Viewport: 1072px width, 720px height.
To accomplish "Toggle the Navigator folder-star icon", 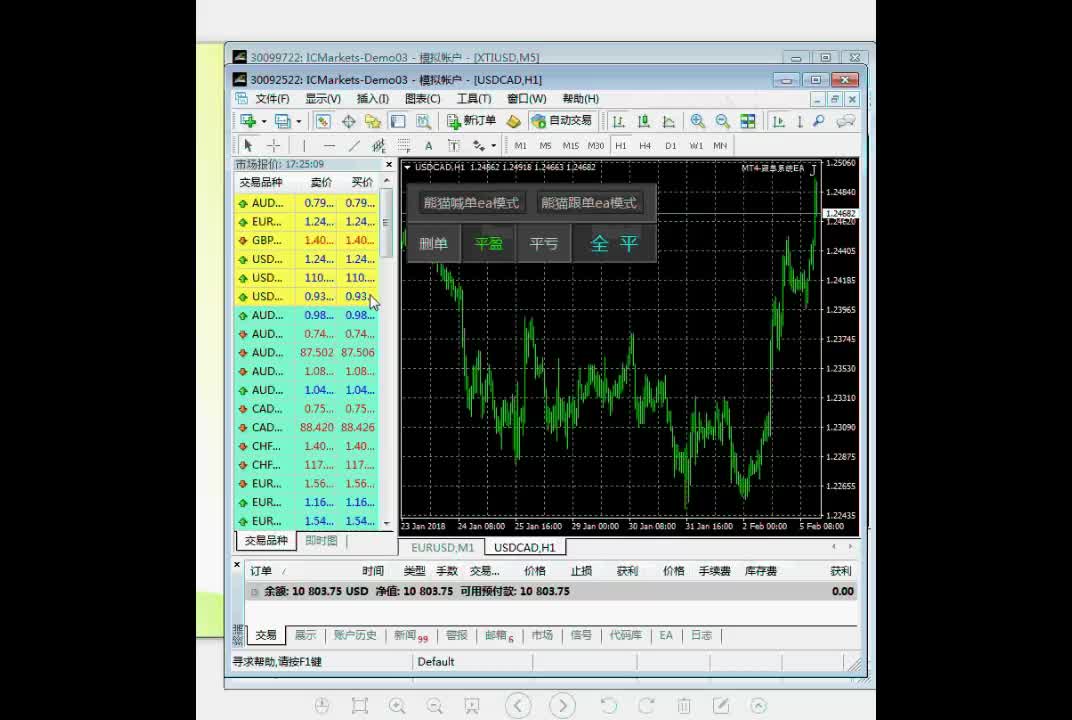I will tap(373, 121).
